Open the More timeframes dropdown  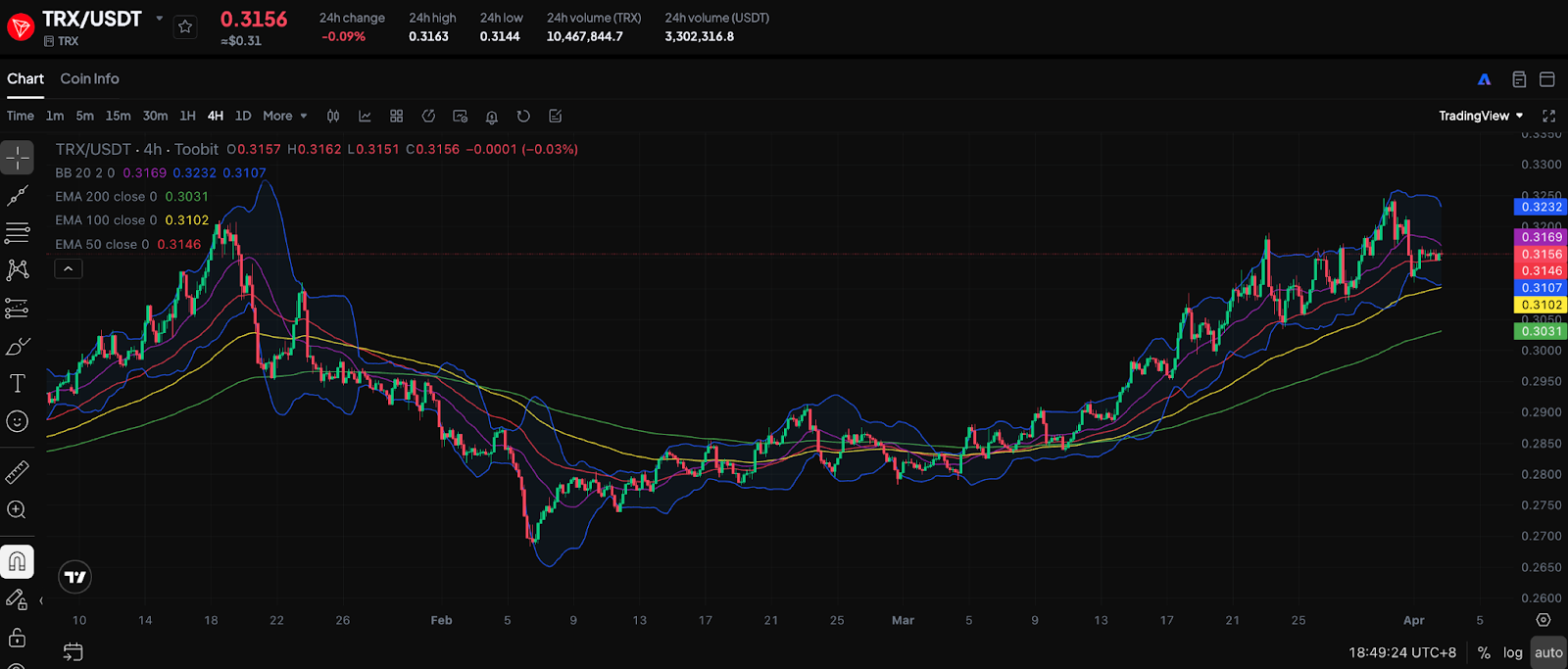pyautogui.click(x=284, y=116)
